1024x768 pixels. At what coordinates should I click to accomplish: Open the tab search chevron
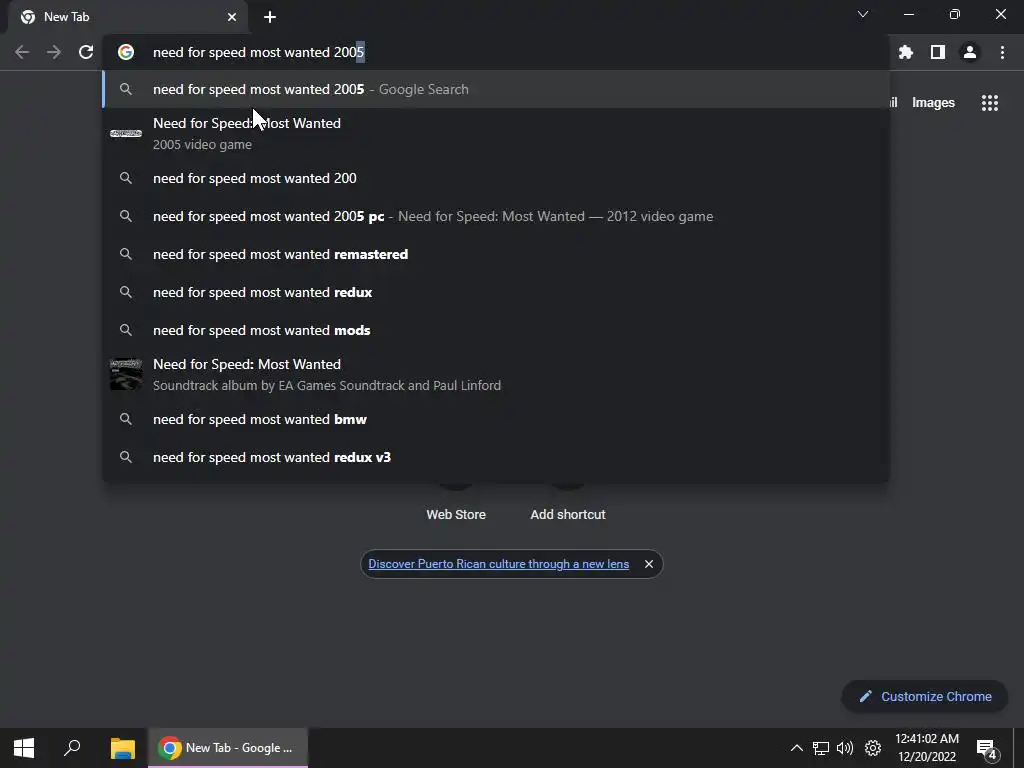863,14
